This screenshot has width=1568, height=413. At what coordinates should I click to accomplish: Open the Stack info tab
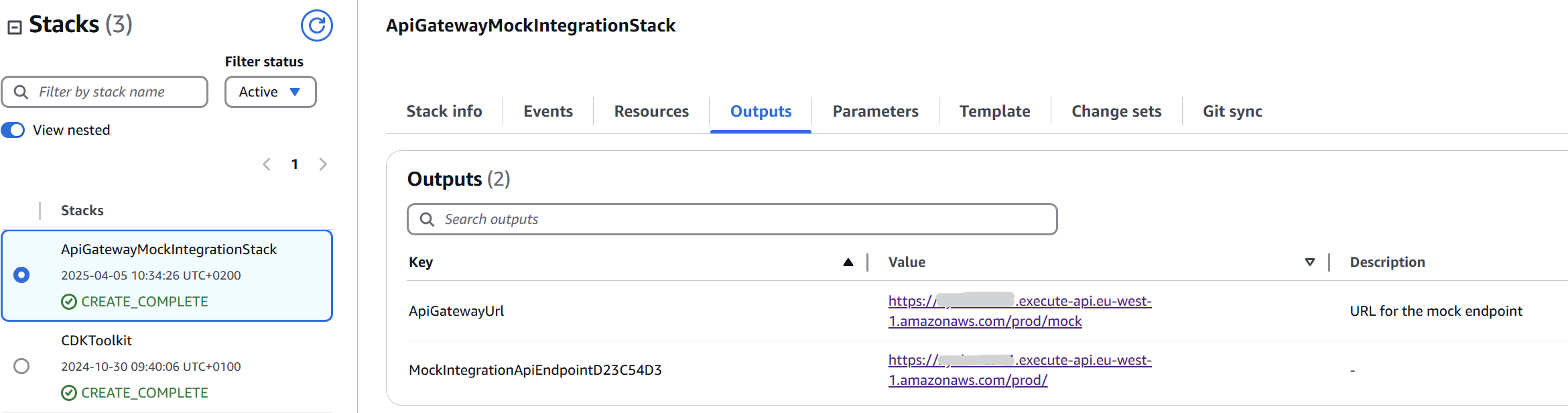tap(444, 111)
